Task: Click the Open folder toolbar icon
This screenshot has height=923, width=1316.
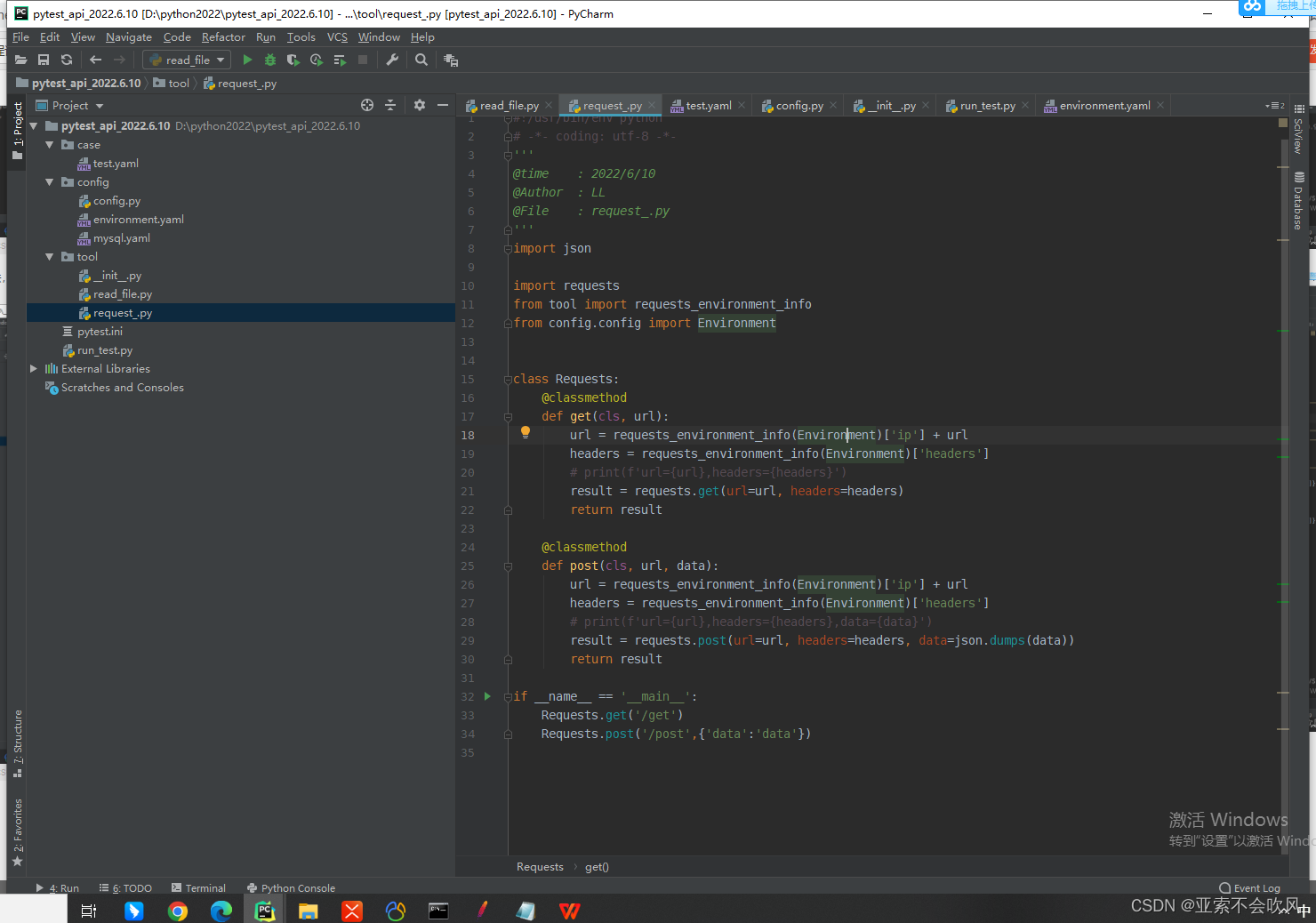Action: click(20, 60)
